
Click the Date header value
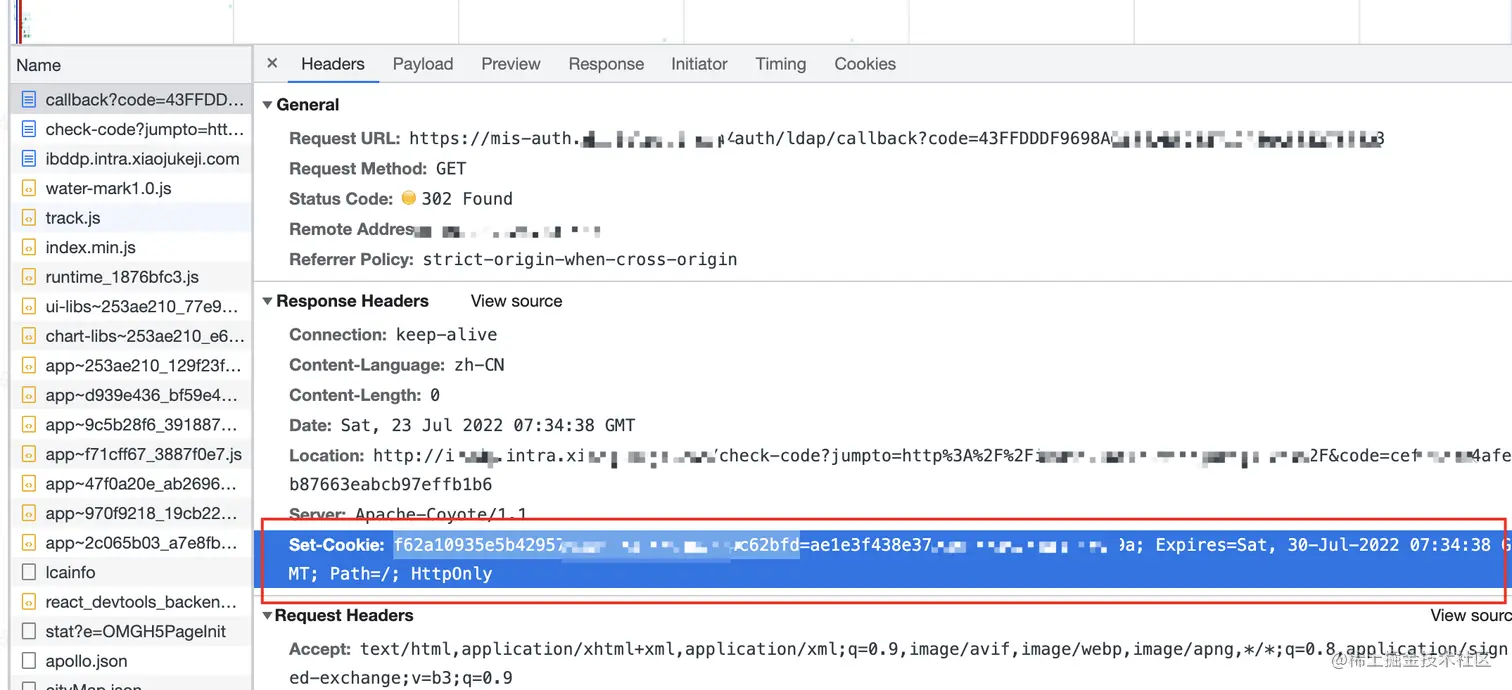[488, 425]
